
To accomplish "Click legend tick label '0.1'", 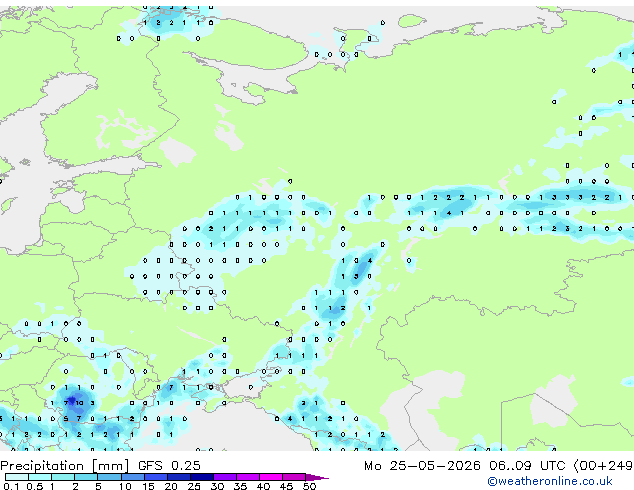I will point(11,486).
